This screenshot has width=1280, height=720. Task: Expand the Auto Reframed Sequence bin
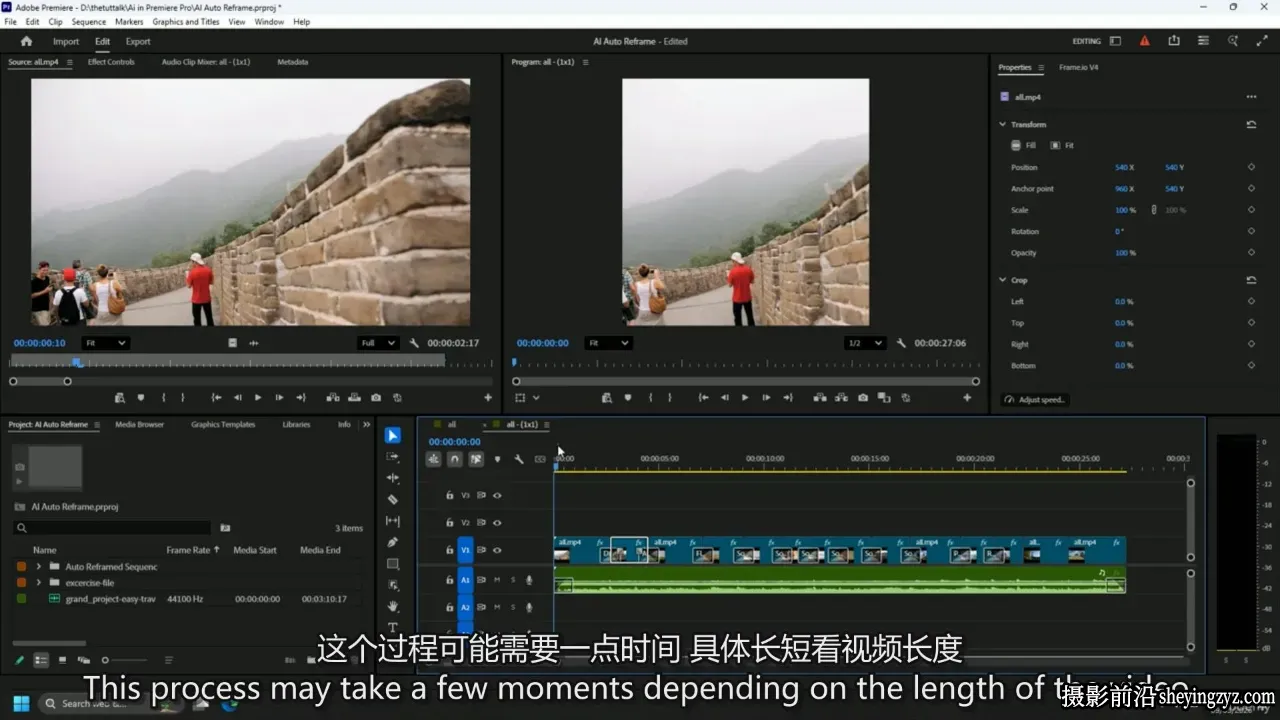click(39, 567)
